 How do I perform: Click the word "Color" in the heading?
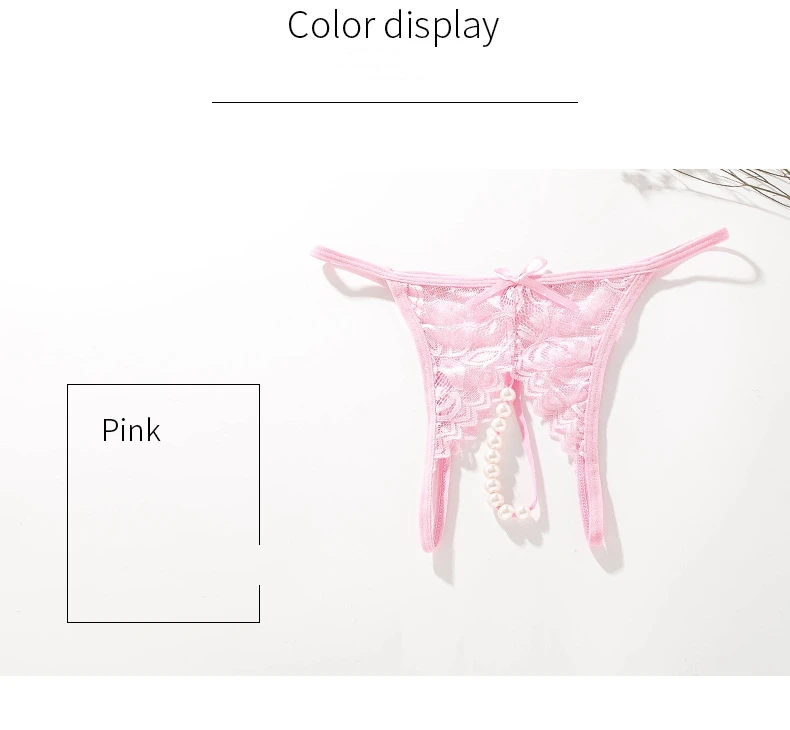pos(332,25)
